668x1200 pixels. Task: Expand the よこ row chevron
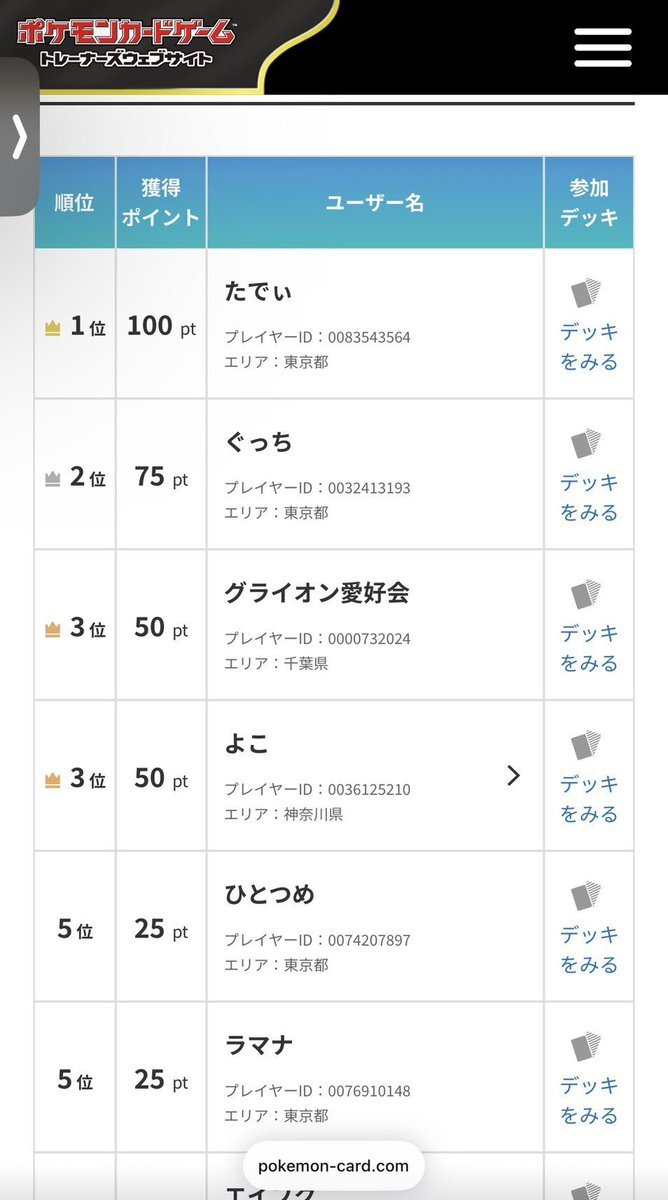point(513,775)
